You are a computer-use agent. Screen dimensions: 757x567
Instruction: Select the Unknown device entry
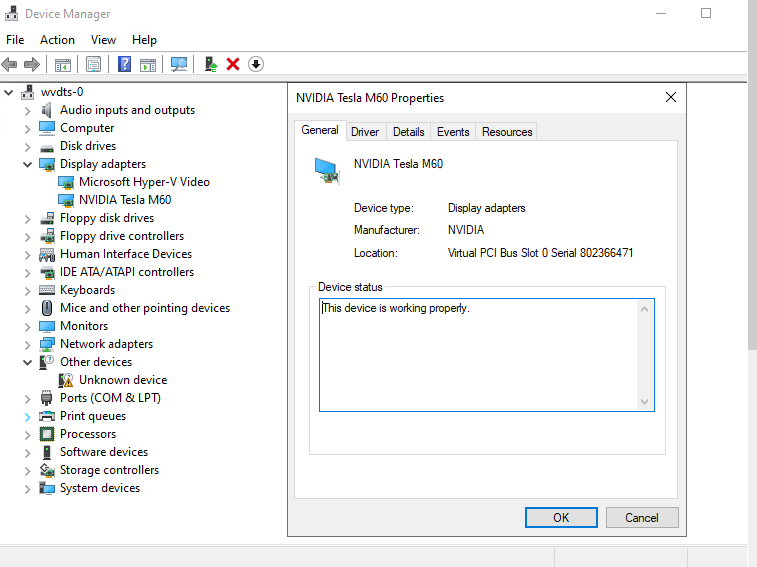123,380
